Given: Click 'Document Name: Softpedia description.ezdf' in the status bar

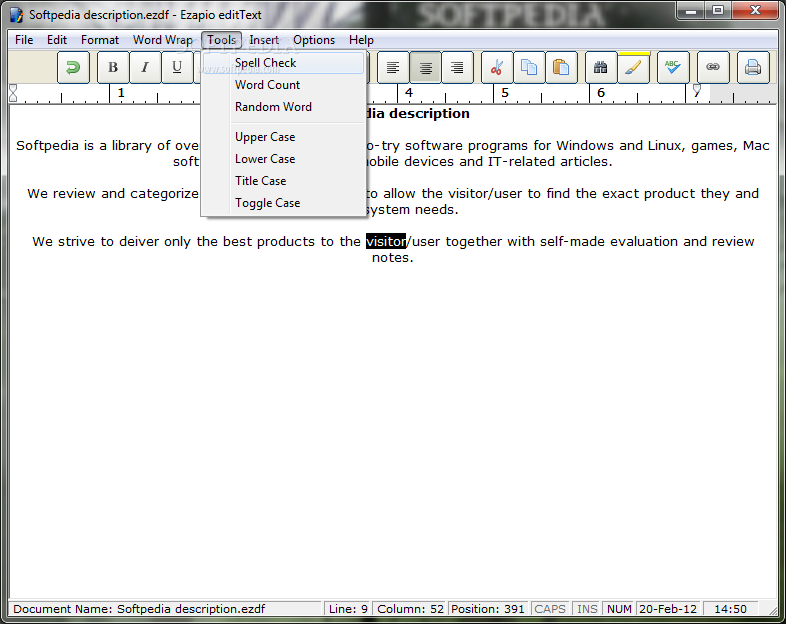Looking at the screenshot, I should tap(139, 609).
